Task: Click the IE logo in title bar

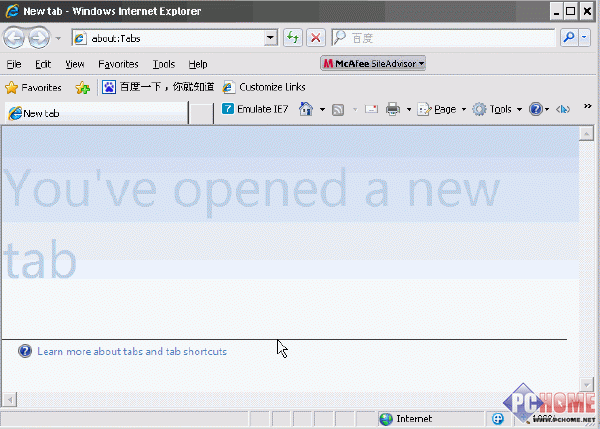Action: point(12,11)
